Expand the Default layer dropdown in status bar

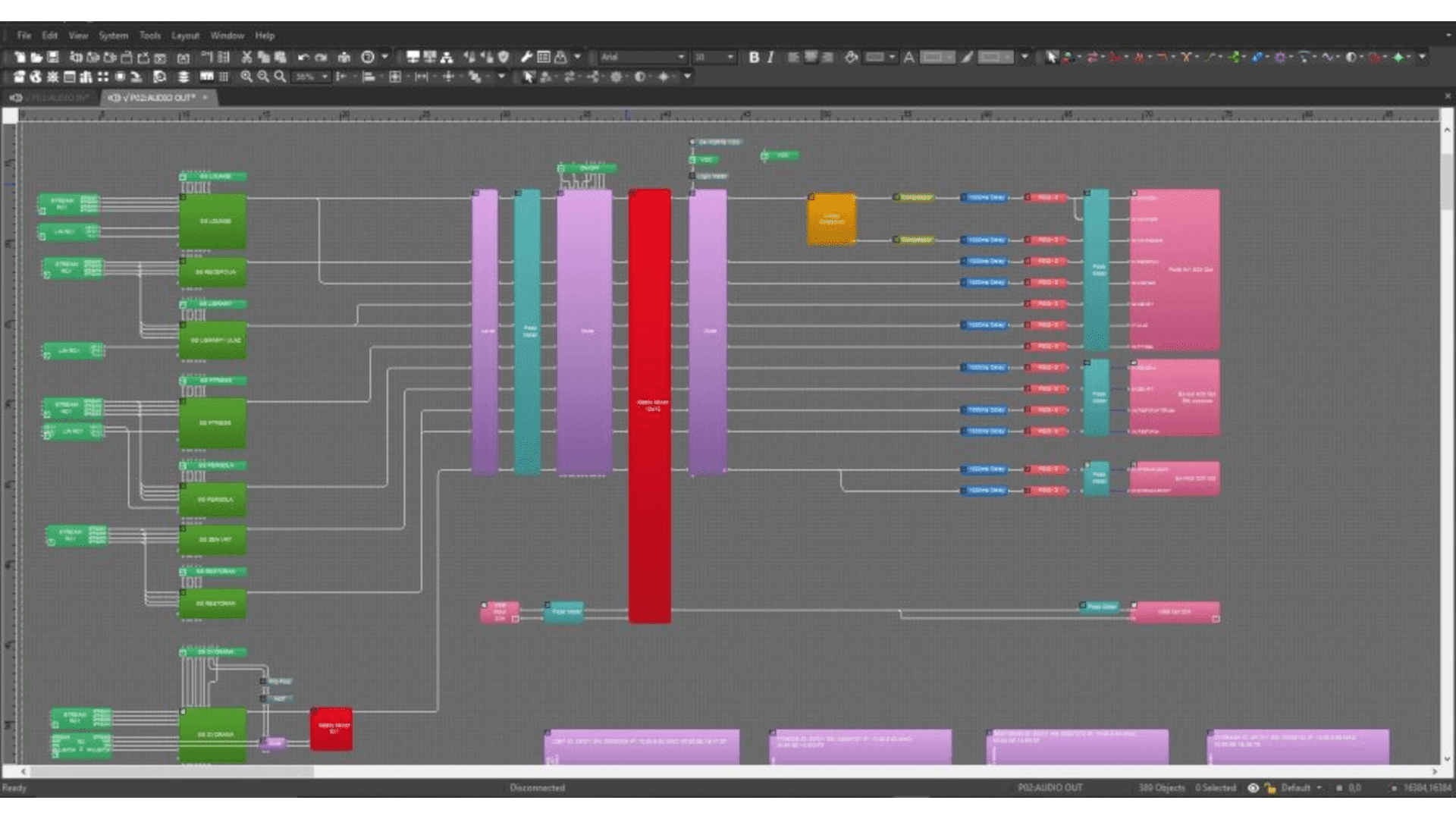[x=1319, y=788]
